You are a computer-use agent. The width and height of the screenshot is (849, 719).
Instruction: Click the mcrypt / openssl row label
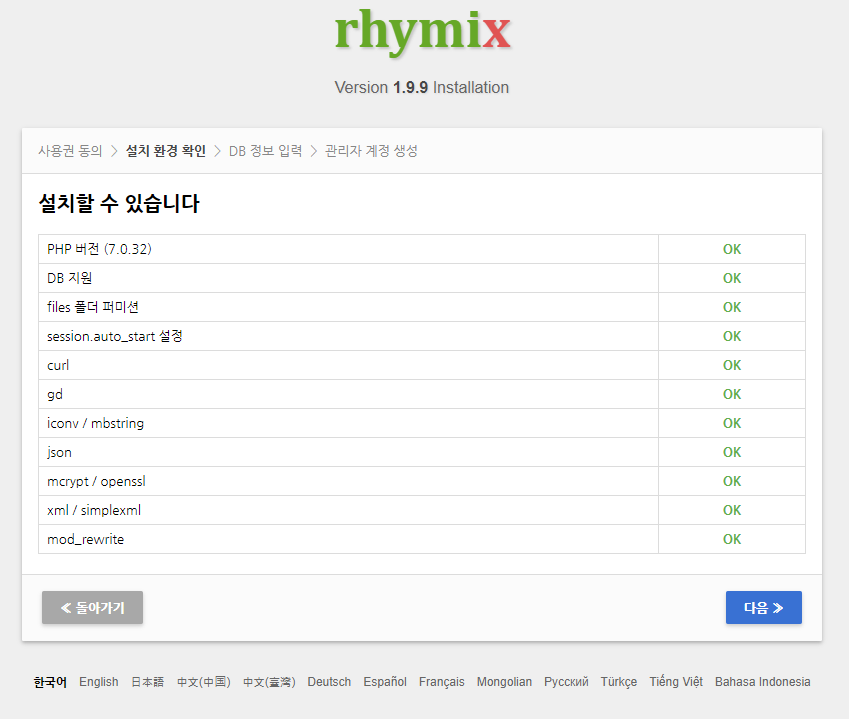(x=96, y=481)
